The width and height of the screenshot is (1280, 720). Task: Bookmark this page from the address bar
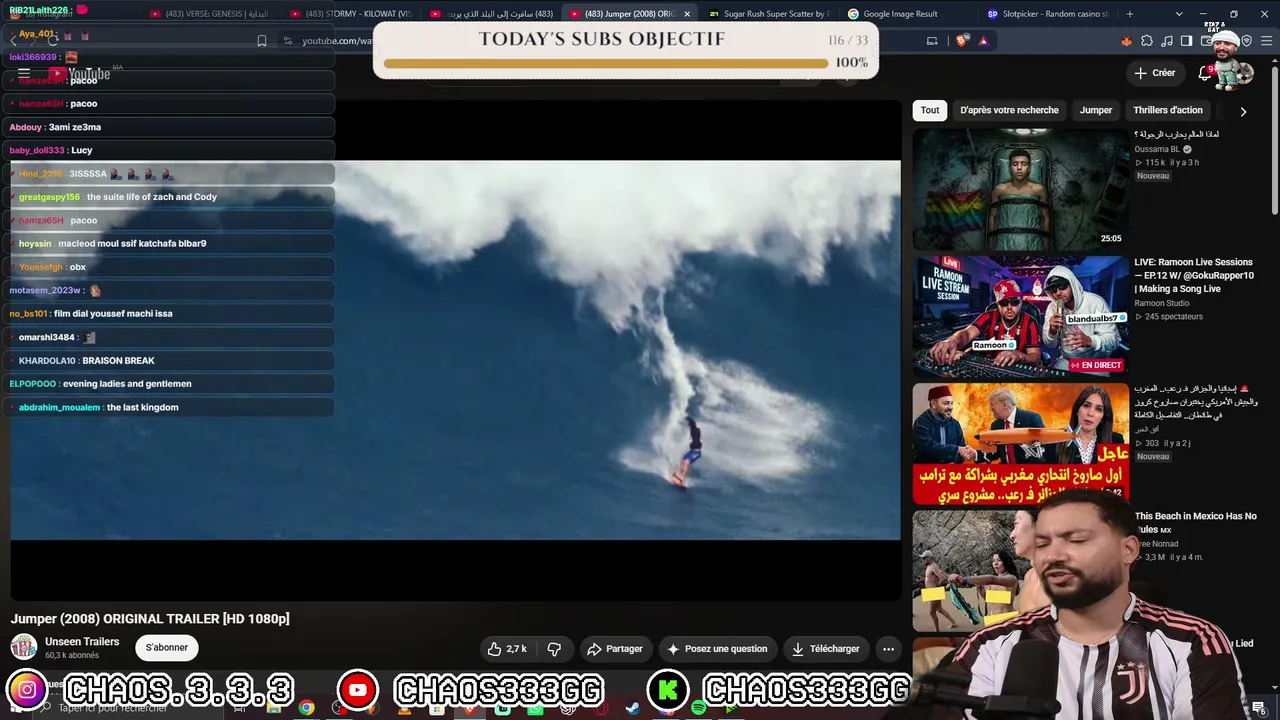262,41
